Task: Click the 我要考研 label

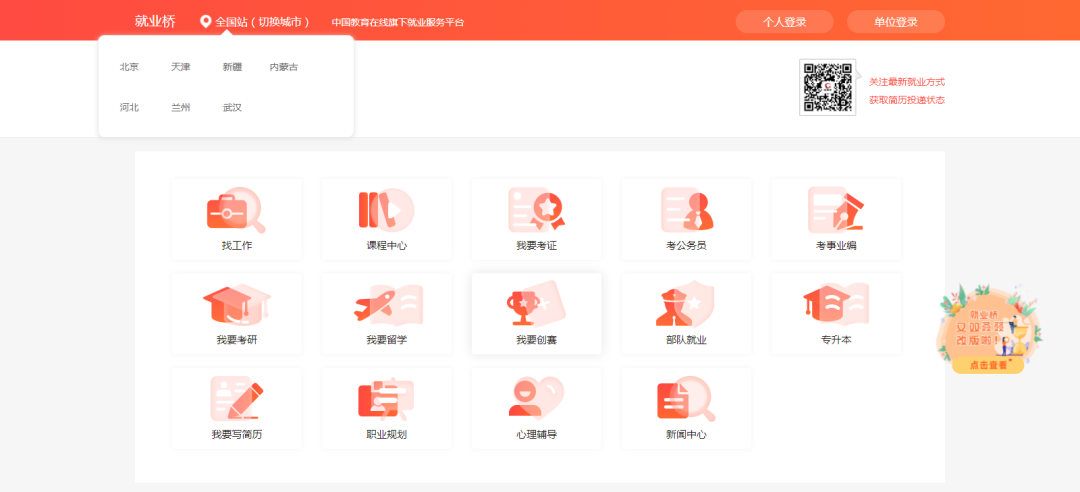Action: 237,340
